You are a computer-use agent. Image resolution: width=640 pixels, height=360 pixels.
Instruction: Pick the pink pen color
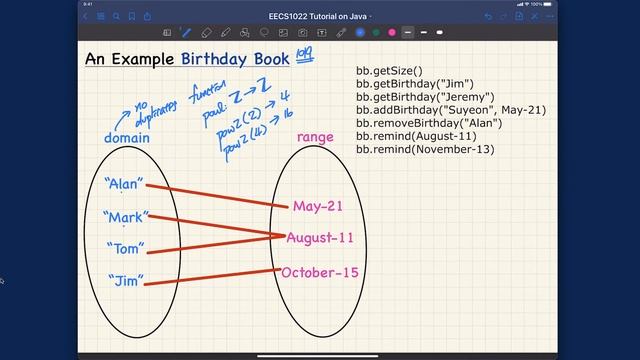point(392,32)
